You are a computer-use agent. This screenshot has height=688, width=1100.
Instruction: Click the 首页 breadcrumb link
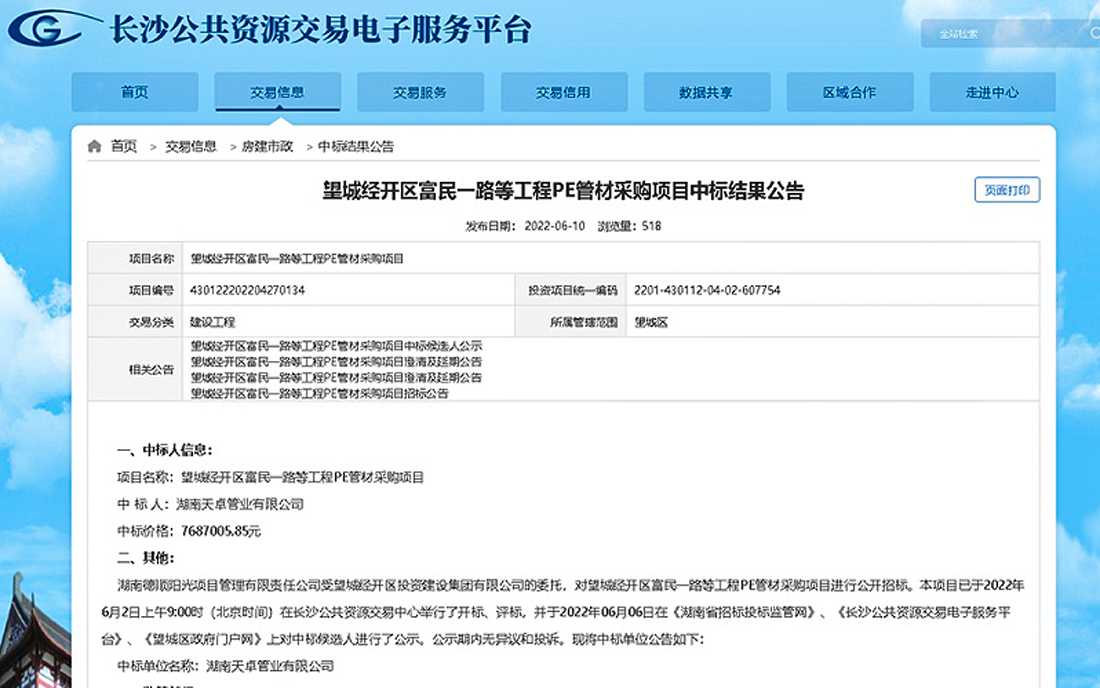click(124, 146)
